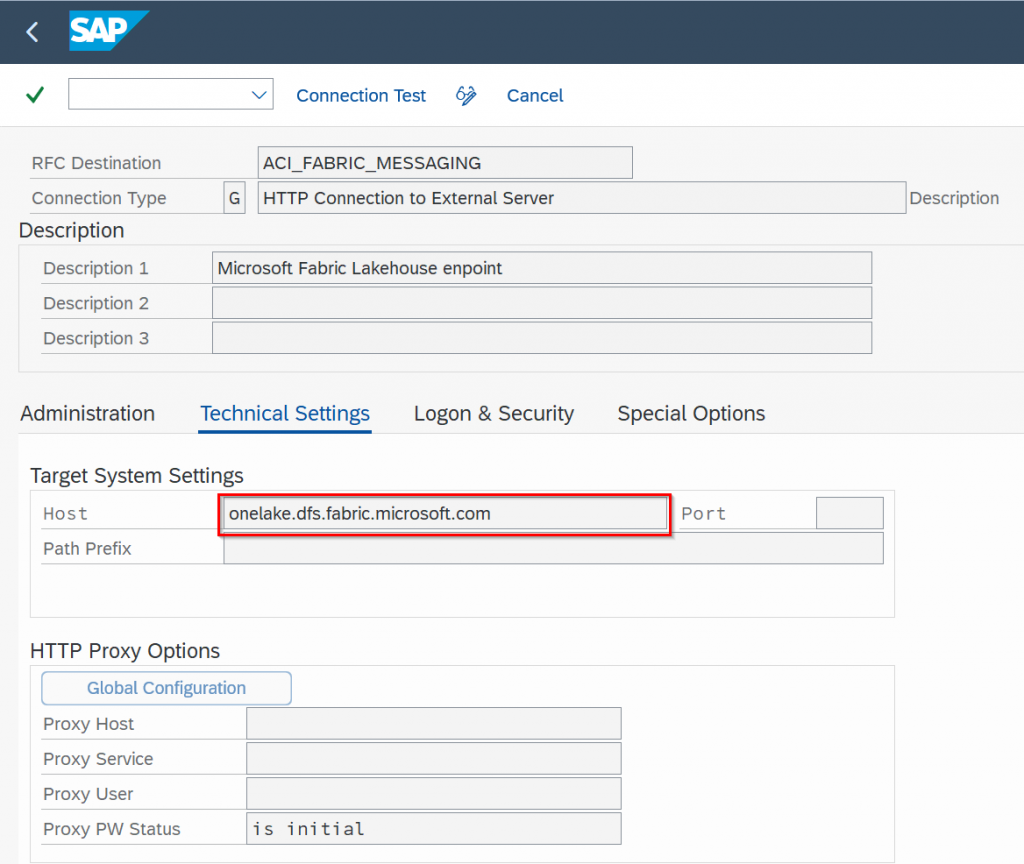This screenshot has height=864, width=1024.
Task: Switch to the Administration tab
Action: point(88,414)
